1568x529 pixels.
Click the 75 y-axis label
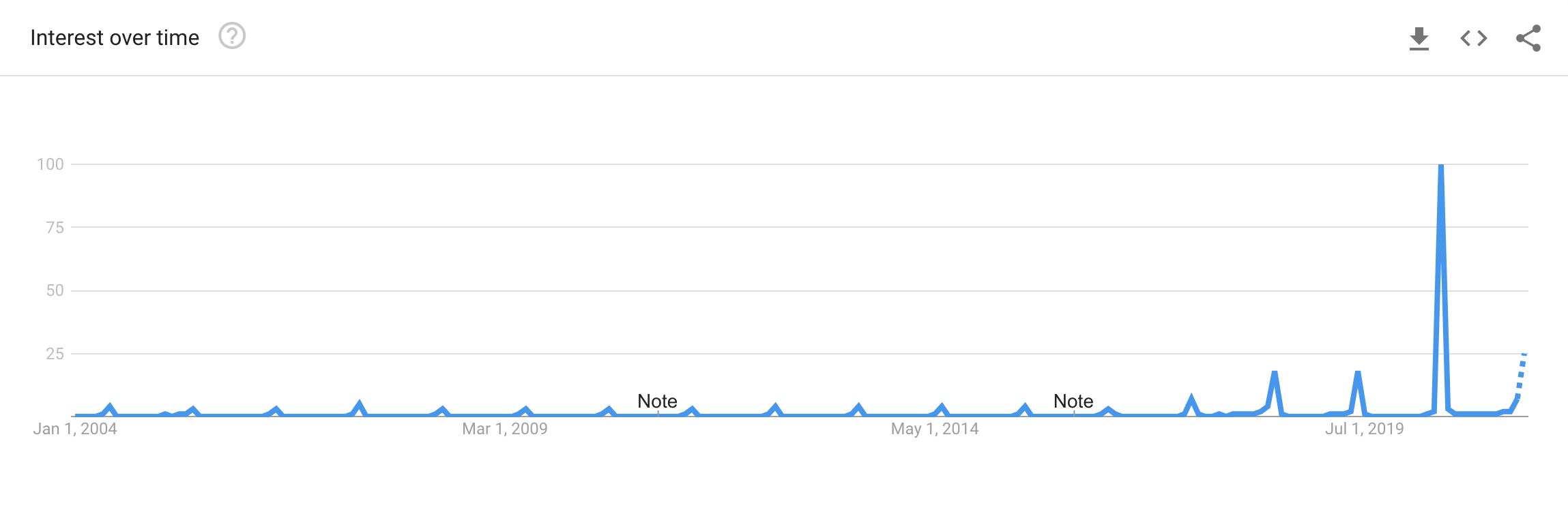point(55,228)
